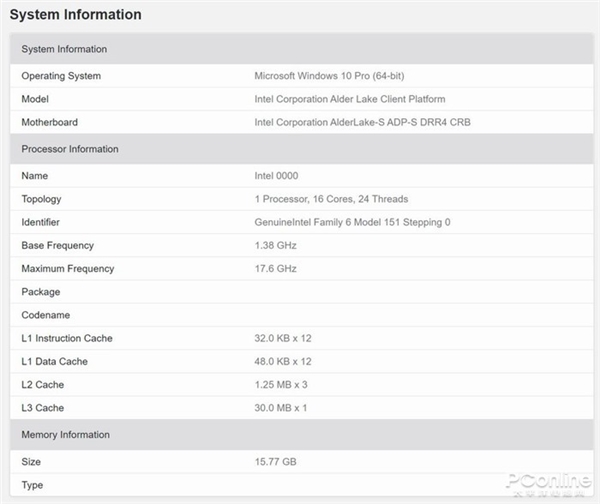
Task: Click the Intel 0000 processor name
Action: [276, 176]
